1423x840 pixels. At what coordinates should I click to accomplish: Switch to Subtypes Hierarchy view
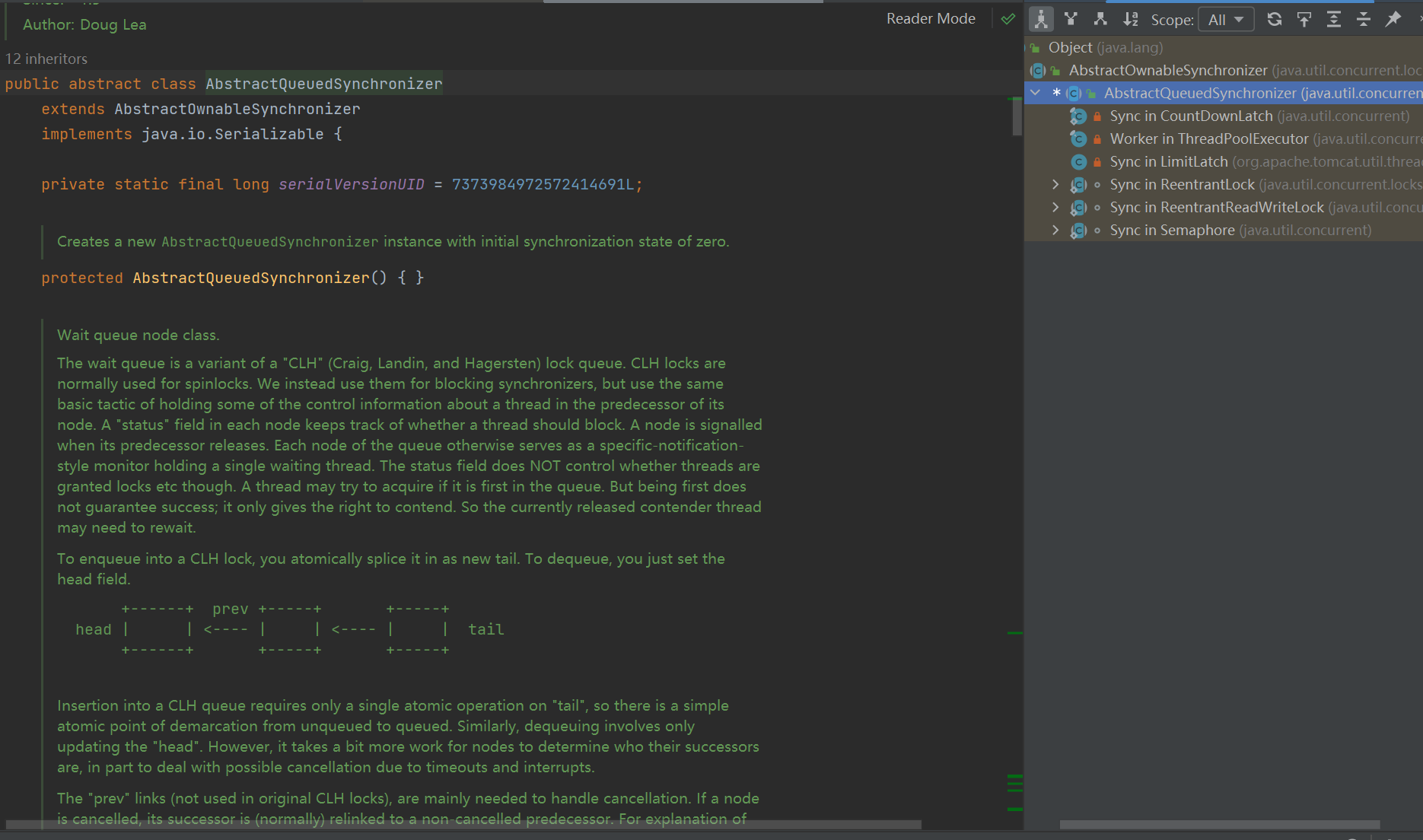(x=1100, y=19)
